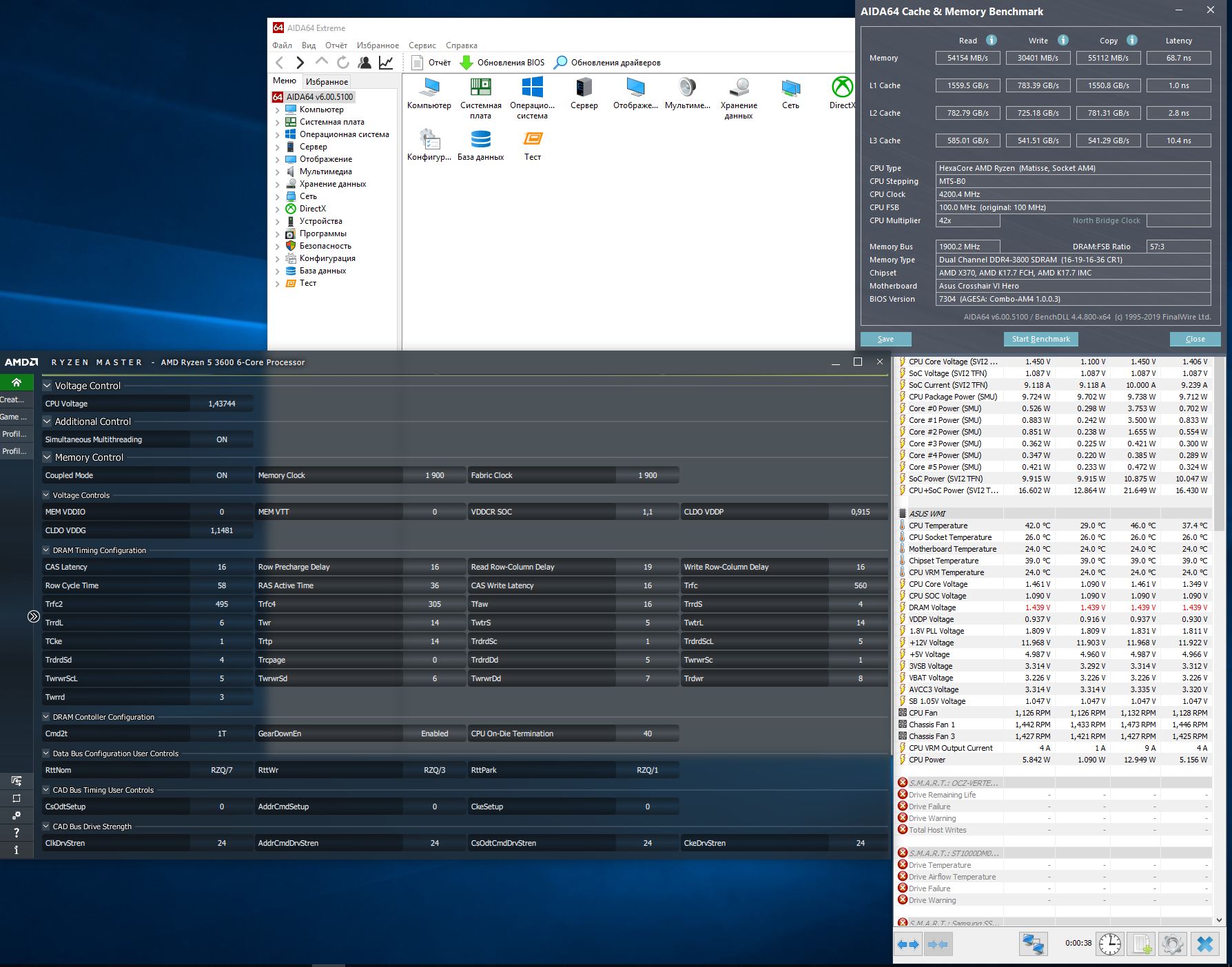Click the info icon next to Copy
1232x967 pixels.
pyautogui.click(x=1132, y=40)
